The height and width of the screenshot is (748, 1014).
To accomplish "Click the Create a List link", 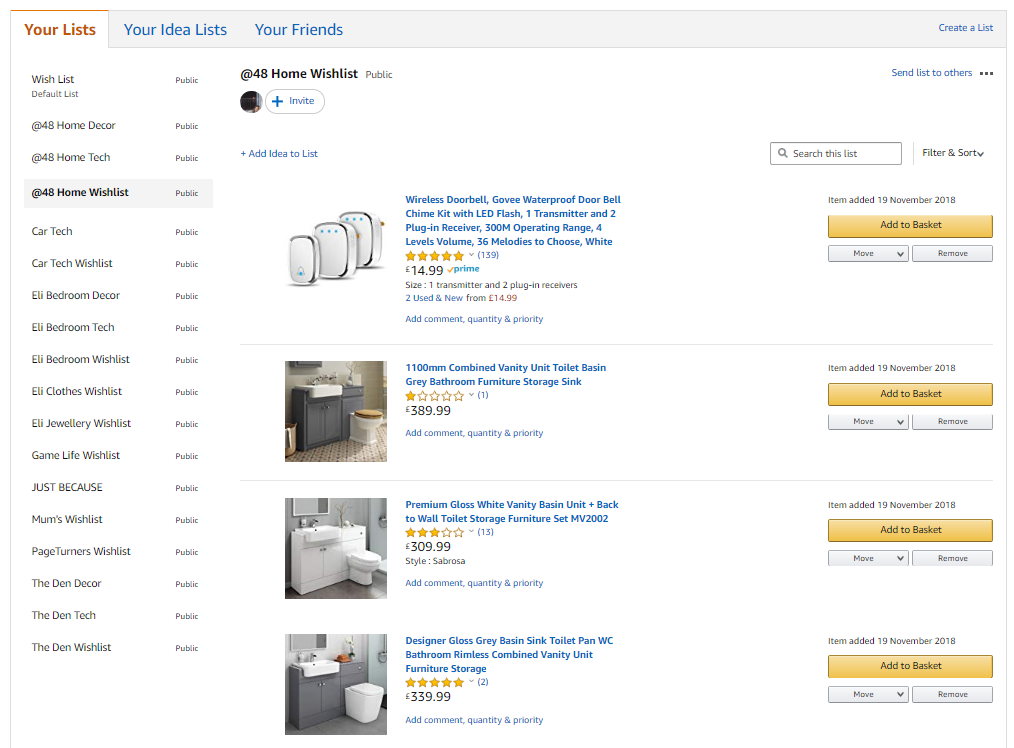I will tap(965, 28).
